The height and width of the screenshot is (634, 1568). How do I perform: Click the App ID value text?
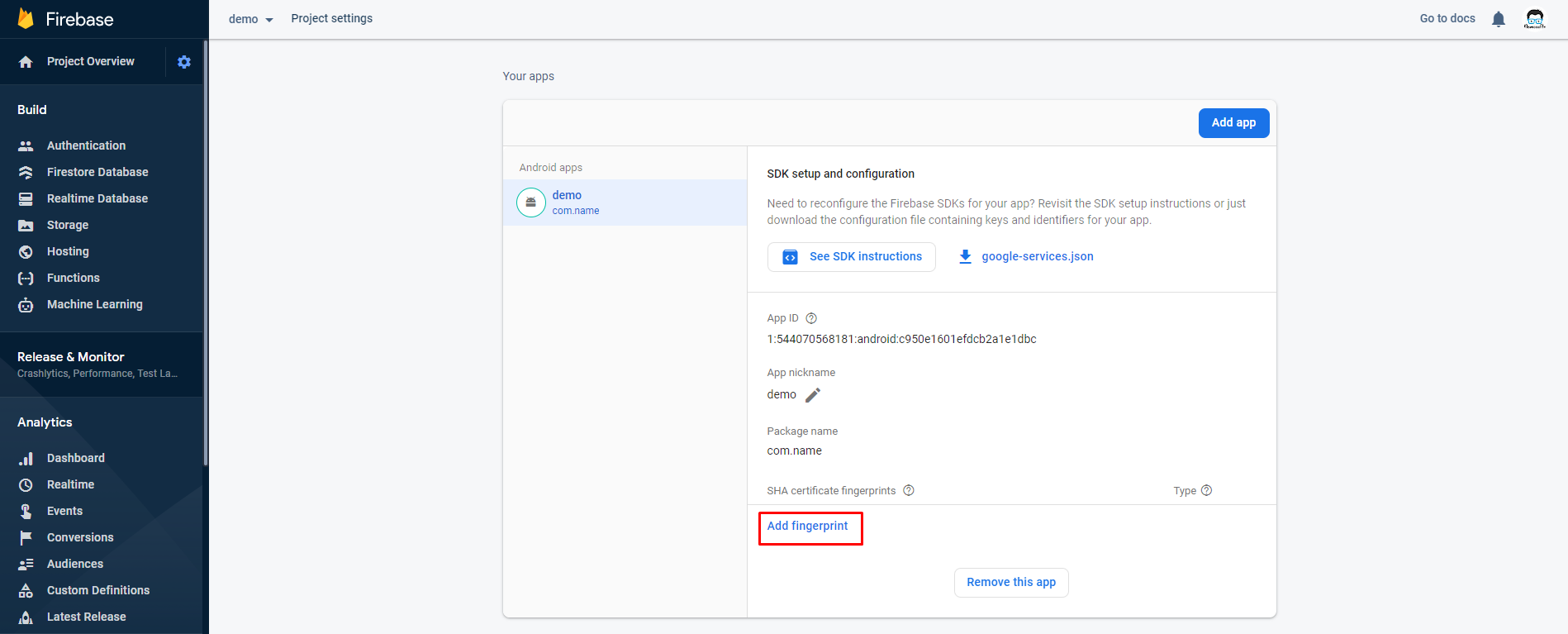pyautogui.click(x=901, y=339)
